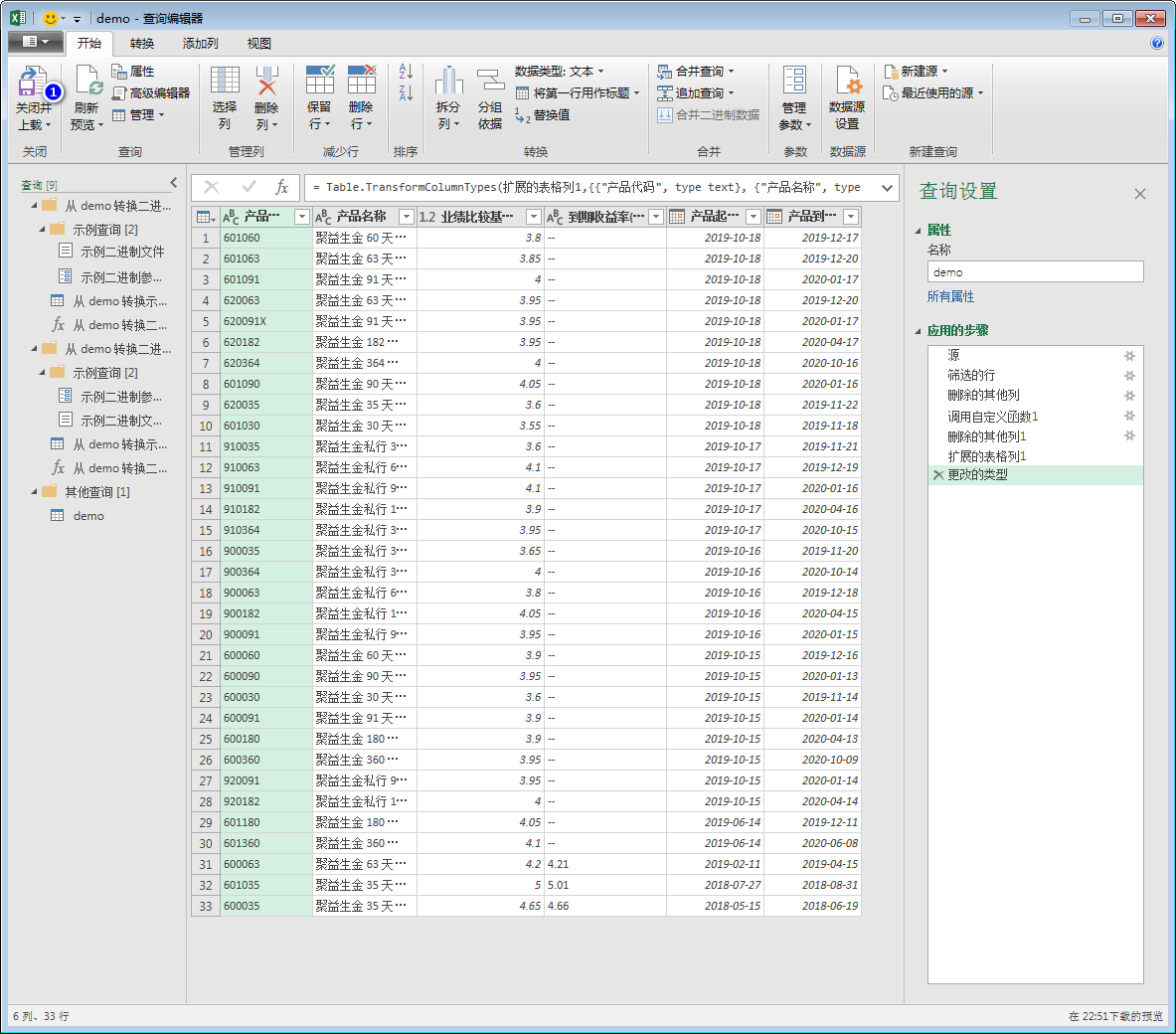The width and height of the screenshot is (1176, 1034).
Task: Close the Query Settings (查询设置) pane
Action: tap(1140, 194)
